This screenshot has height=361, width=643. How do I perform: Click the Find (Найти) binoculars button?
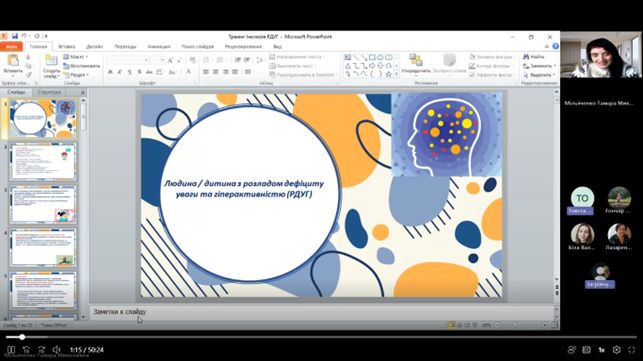pos(534,57)
